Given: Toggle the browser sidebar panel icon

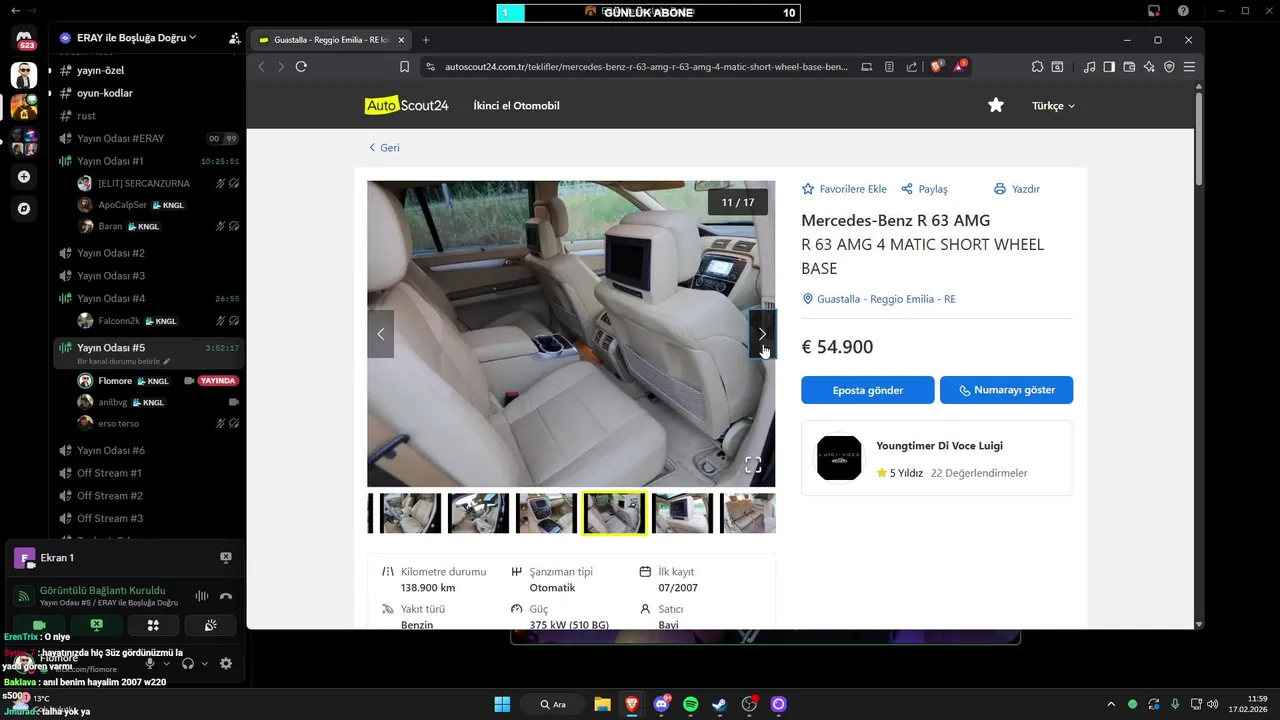Looking at the screenshot, I should pos(1109,67).
